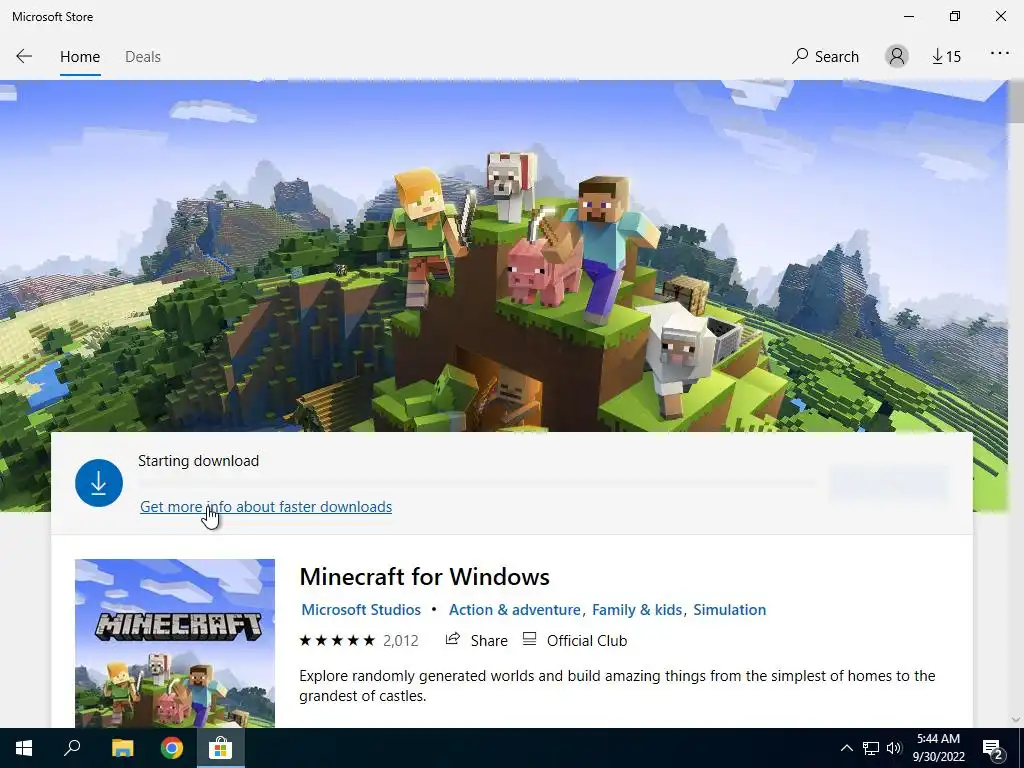The width and height of the screenshot is (1024, 768).
Task: Switch to the Home tab
Action: [x=80, y=57]
